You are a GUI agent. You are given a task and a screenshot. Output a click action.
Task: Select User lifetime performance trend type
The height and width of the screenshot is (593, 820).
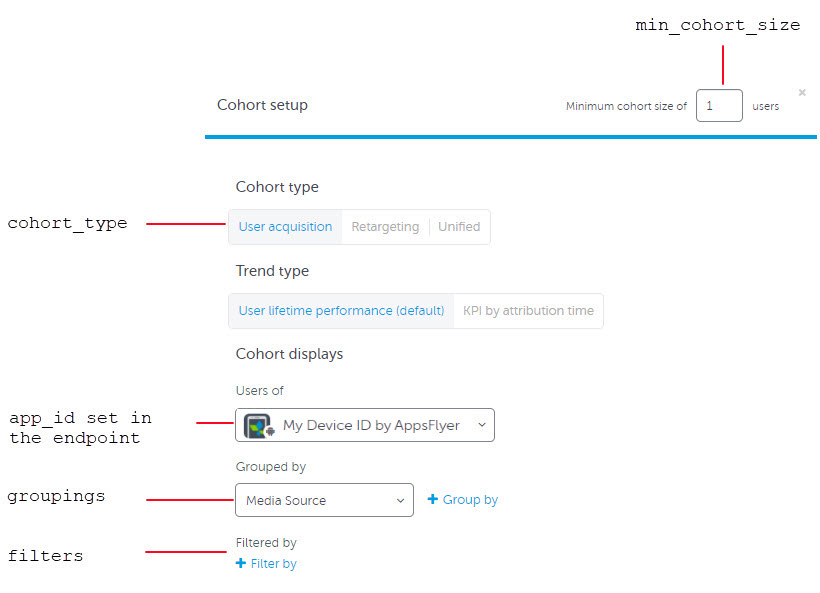click(x=341, y=311)
